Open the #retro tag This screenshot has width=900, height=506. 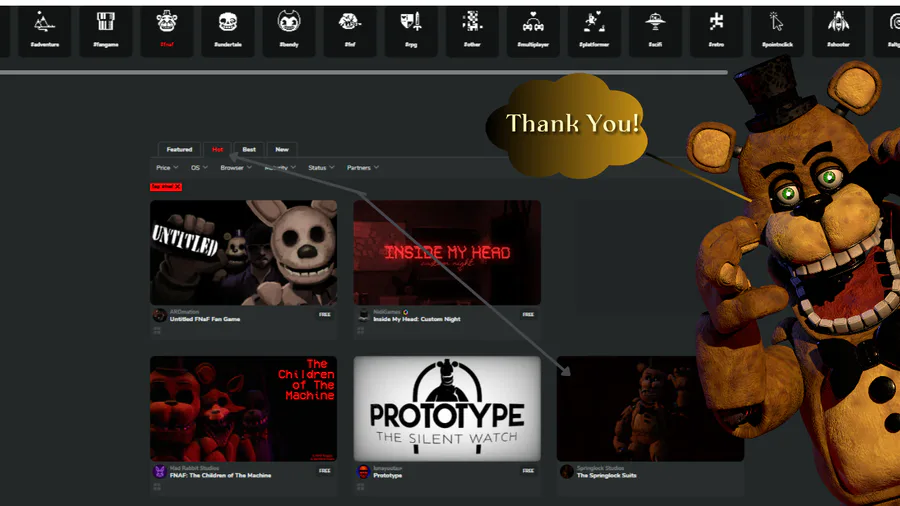coord(716,31)
